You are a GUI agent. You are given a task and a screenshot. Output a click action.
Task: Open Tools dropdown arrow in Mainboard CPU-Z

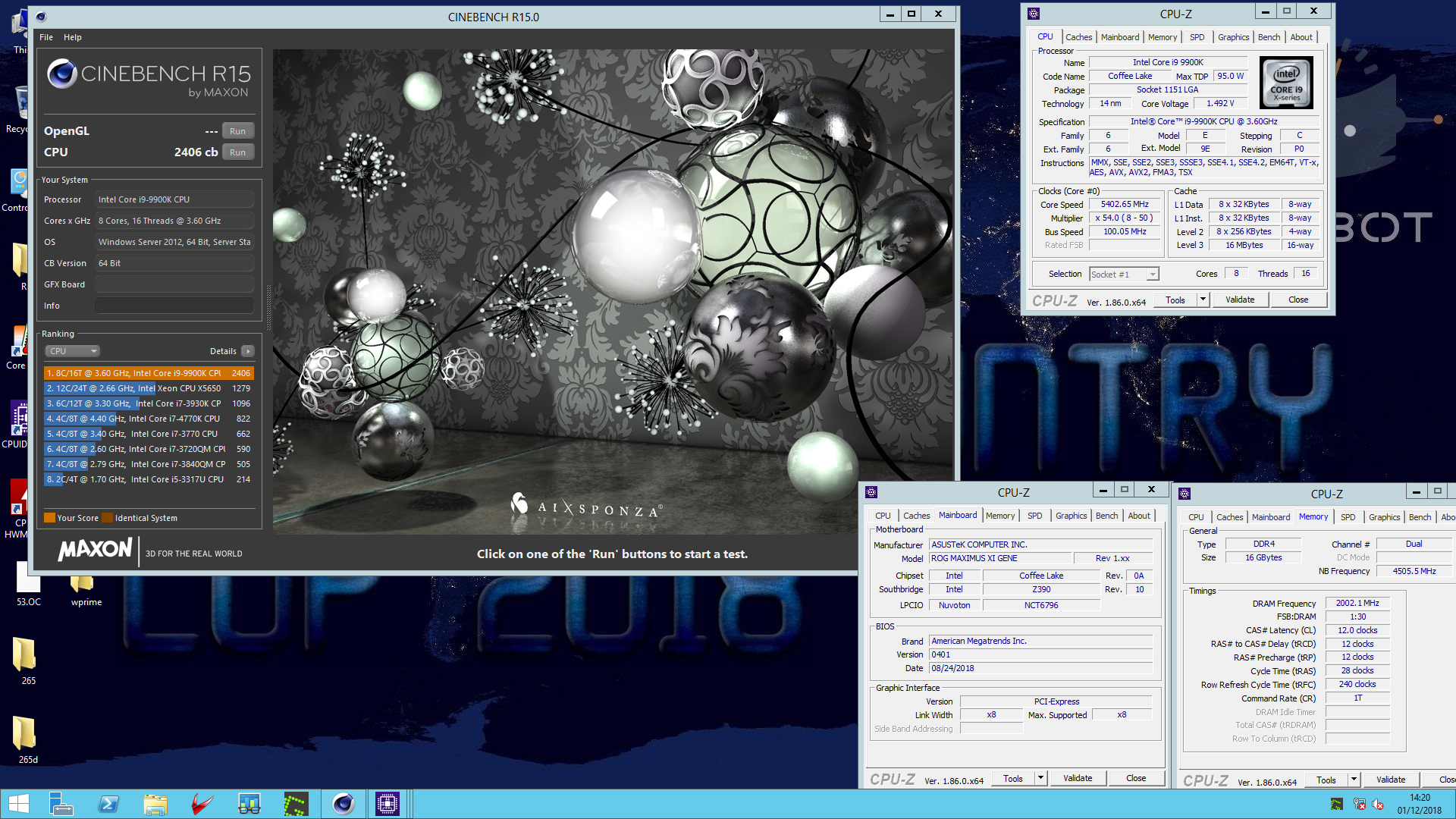click(x=1040, y=778)
